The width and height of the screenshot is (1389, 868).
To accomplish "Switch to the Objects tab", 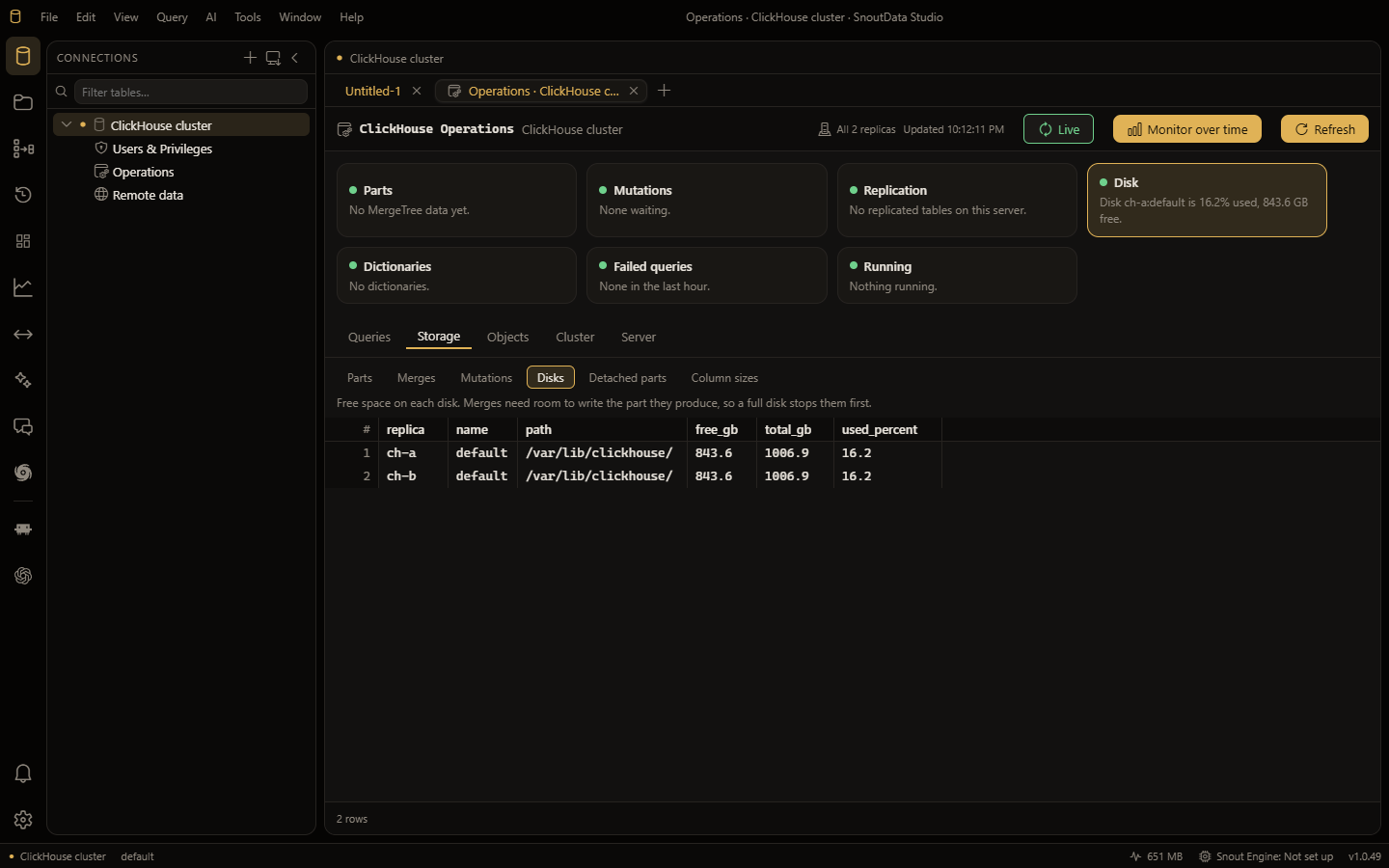I will (x=507, y=337).
